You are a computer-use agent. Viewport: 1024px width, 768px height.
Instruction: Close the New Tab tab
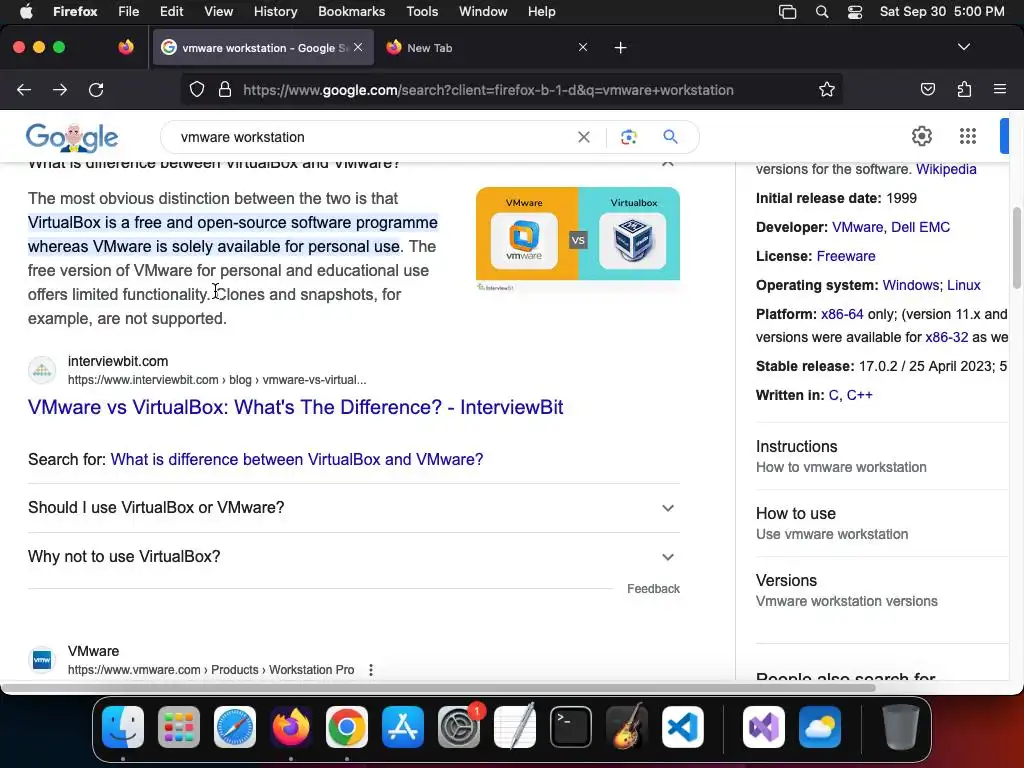click(x=583, y=47)
